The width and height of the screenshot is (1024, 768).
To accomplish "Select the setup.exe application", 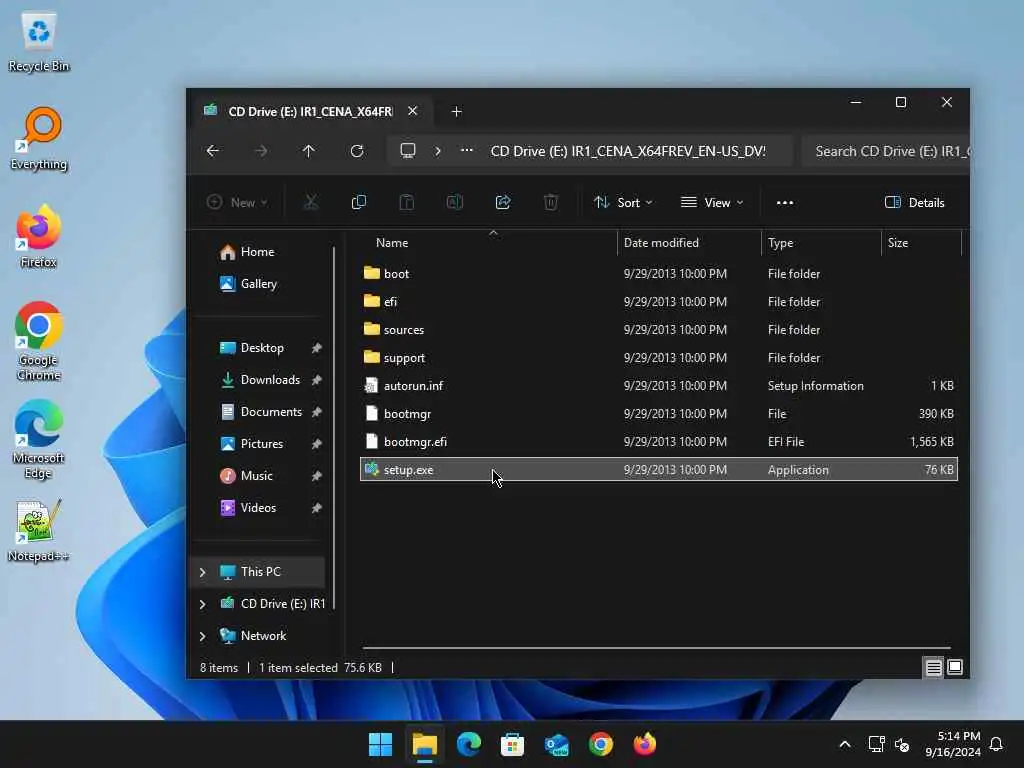I will click(x=659, y=470).
